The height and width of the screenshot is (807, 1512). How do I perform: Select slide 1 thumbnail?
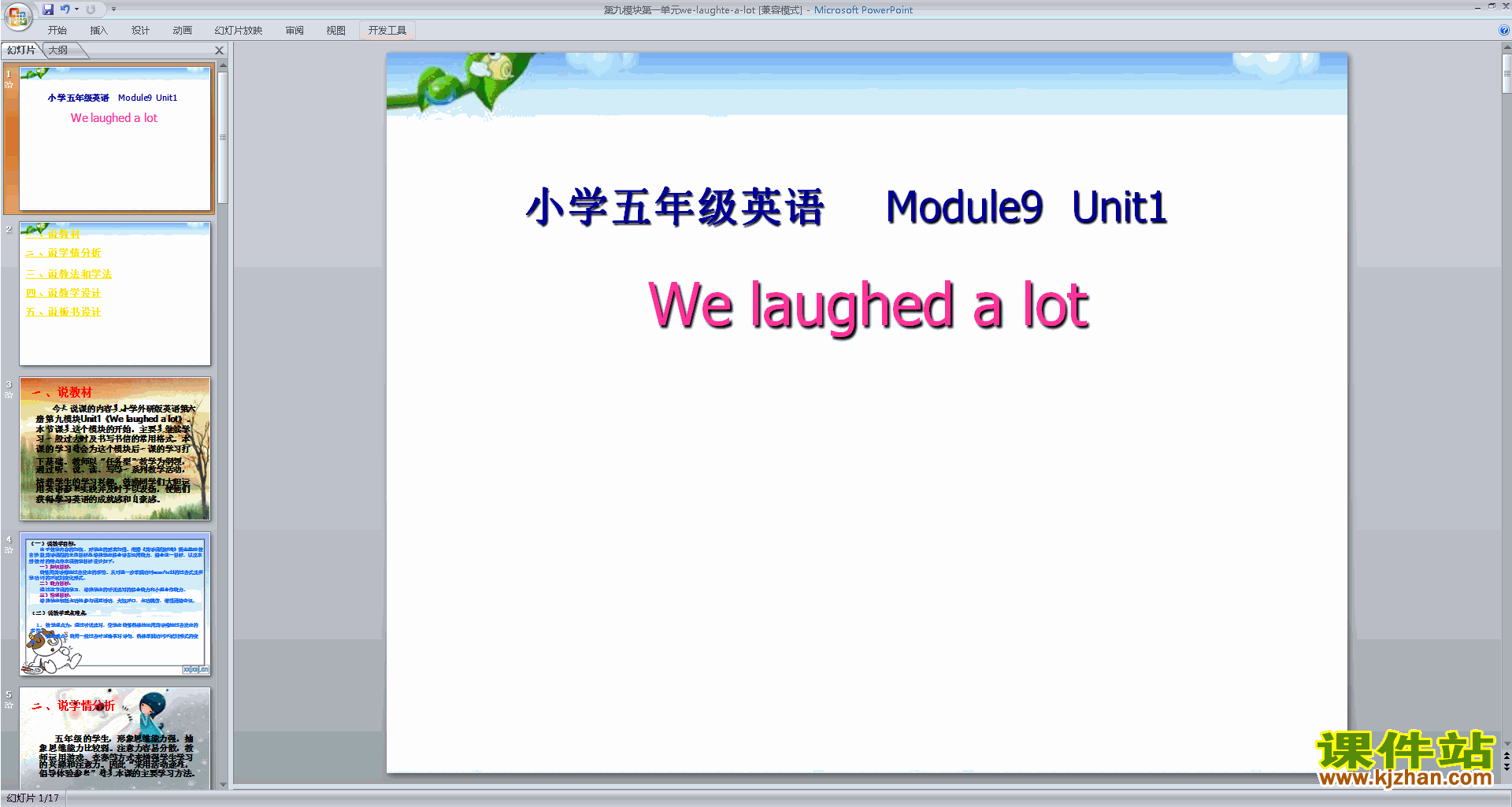[x=115, y=139]
